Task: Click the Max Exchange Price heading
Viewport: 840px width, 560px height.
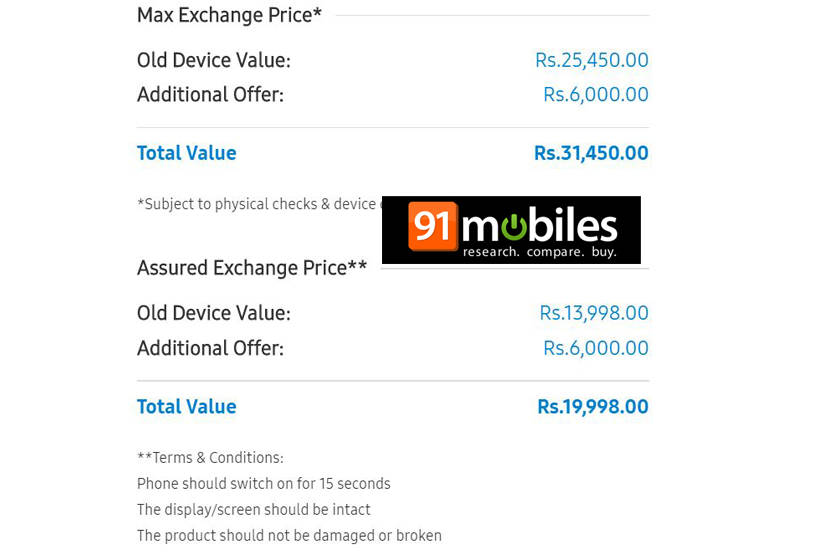Action: point(229,15)
